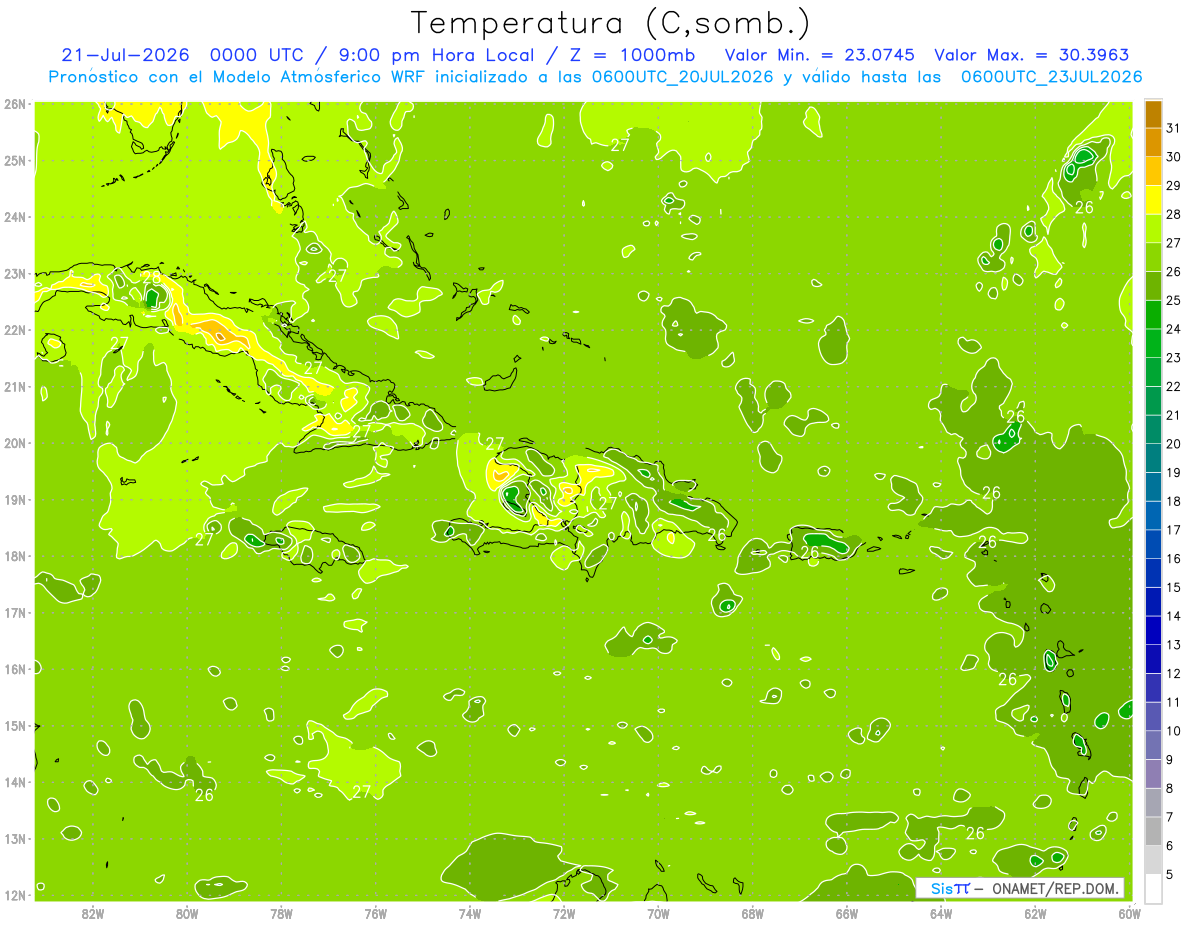Click the 13N latitude label
1200x927 pixels.
[x=15, y=838]
